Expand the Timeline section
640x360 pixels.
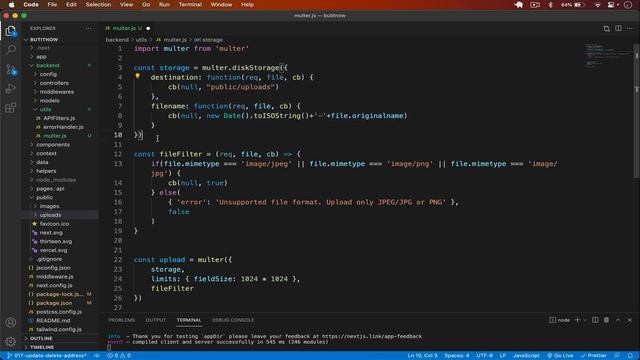(42, 347)
